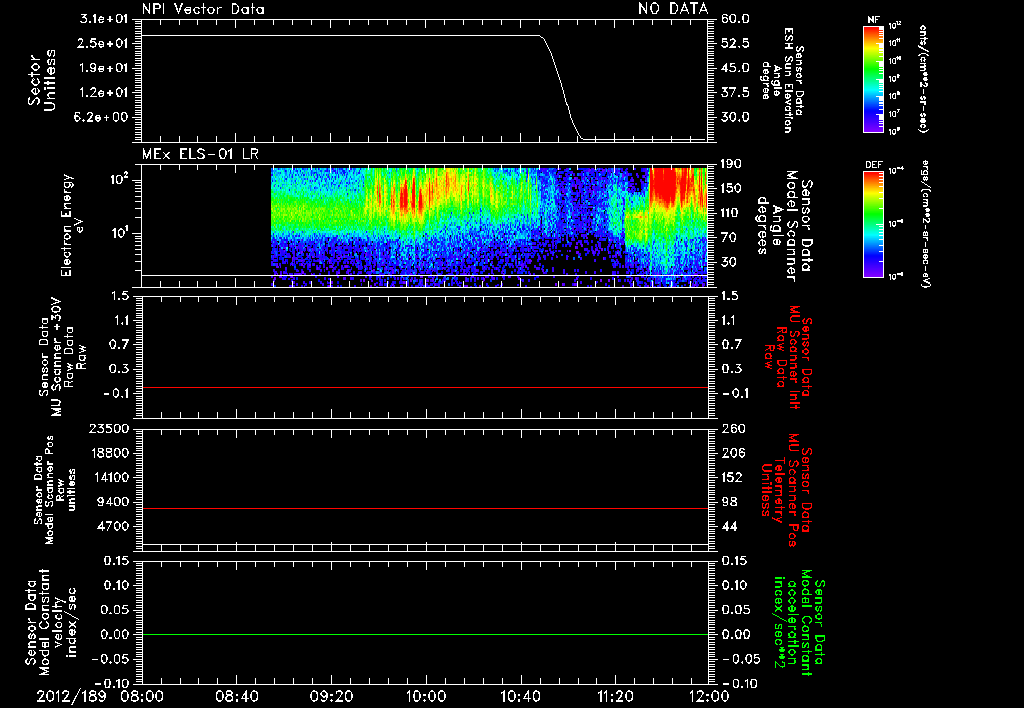1024x708 pixels.
Task: Click the "14100" scanner position tick label
Action: click(109, 477)
